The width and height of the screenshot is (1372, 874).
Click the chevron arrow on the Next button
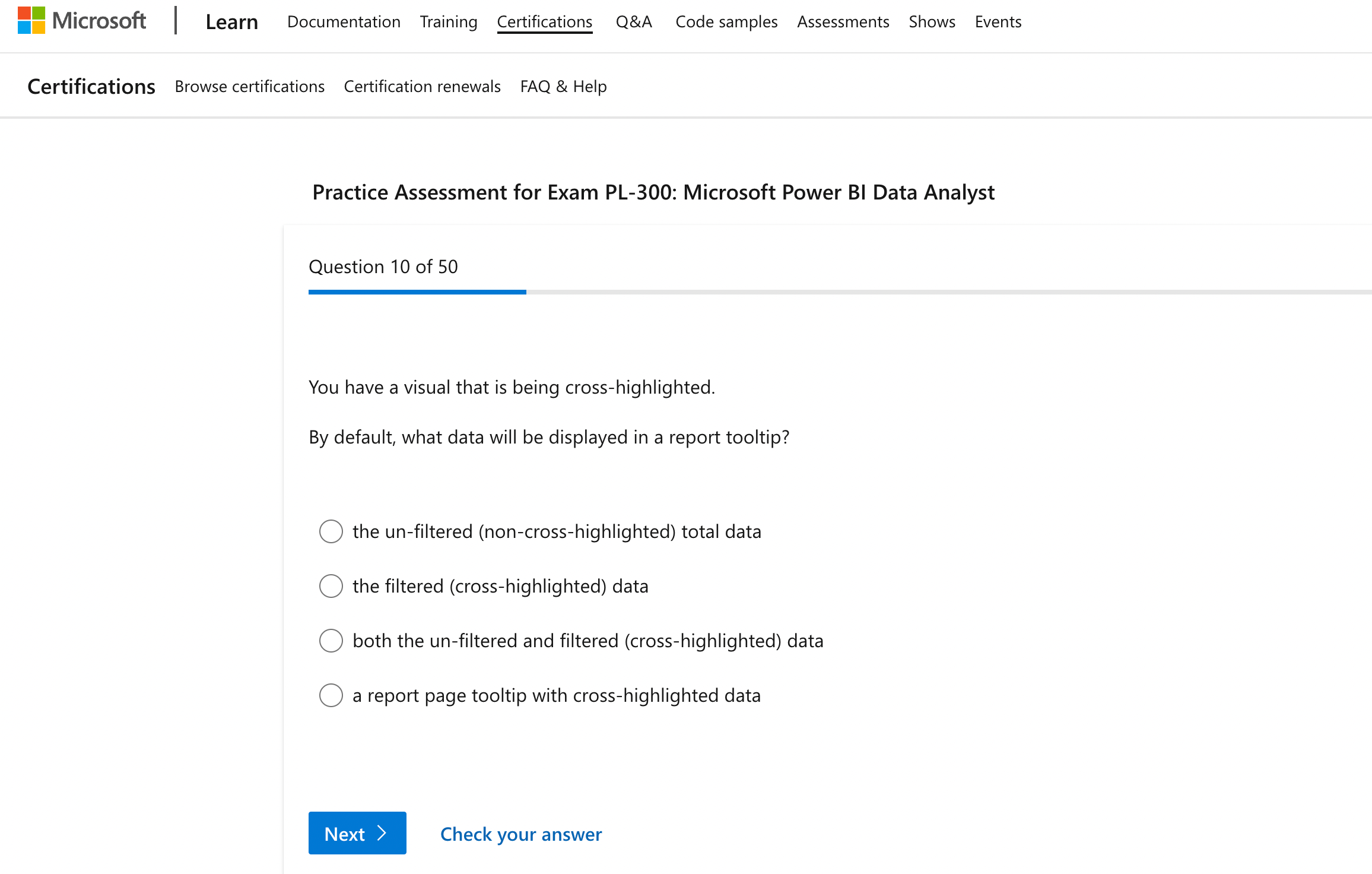[x=382, y=833]
